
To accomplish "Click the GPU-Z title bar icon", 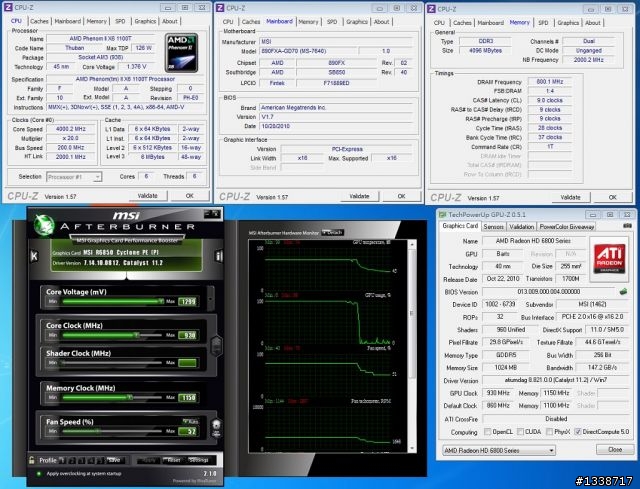I will click(x=442, y=215).
